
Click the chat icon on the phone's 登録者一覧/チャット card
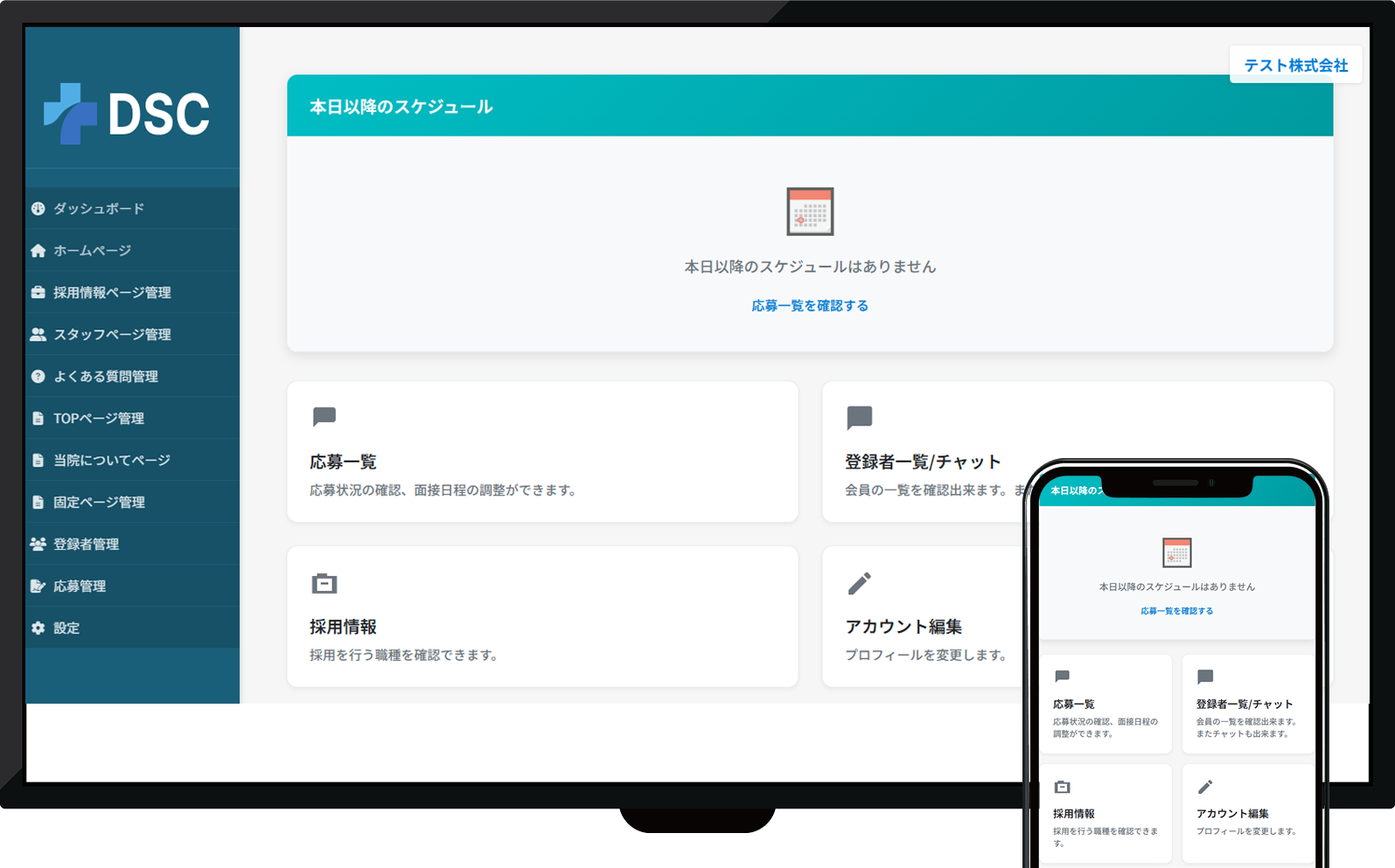coord(1205,677)
